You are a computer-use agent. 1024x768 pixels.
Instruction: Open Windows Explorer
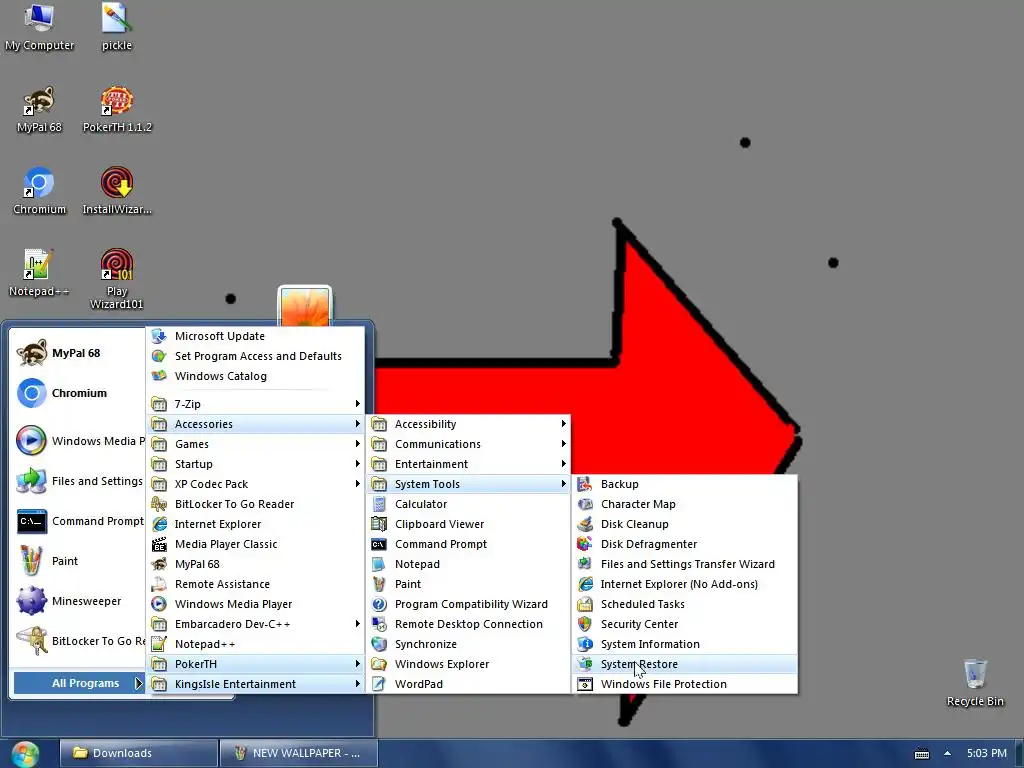468,664
